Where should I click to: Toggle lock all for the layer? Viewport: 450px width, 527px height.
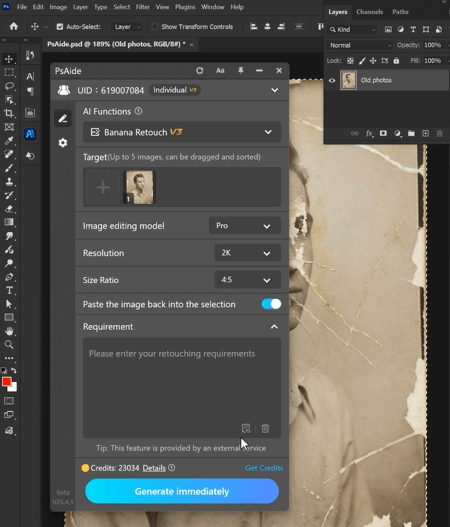pyautogui.click(x=396, y=61)
